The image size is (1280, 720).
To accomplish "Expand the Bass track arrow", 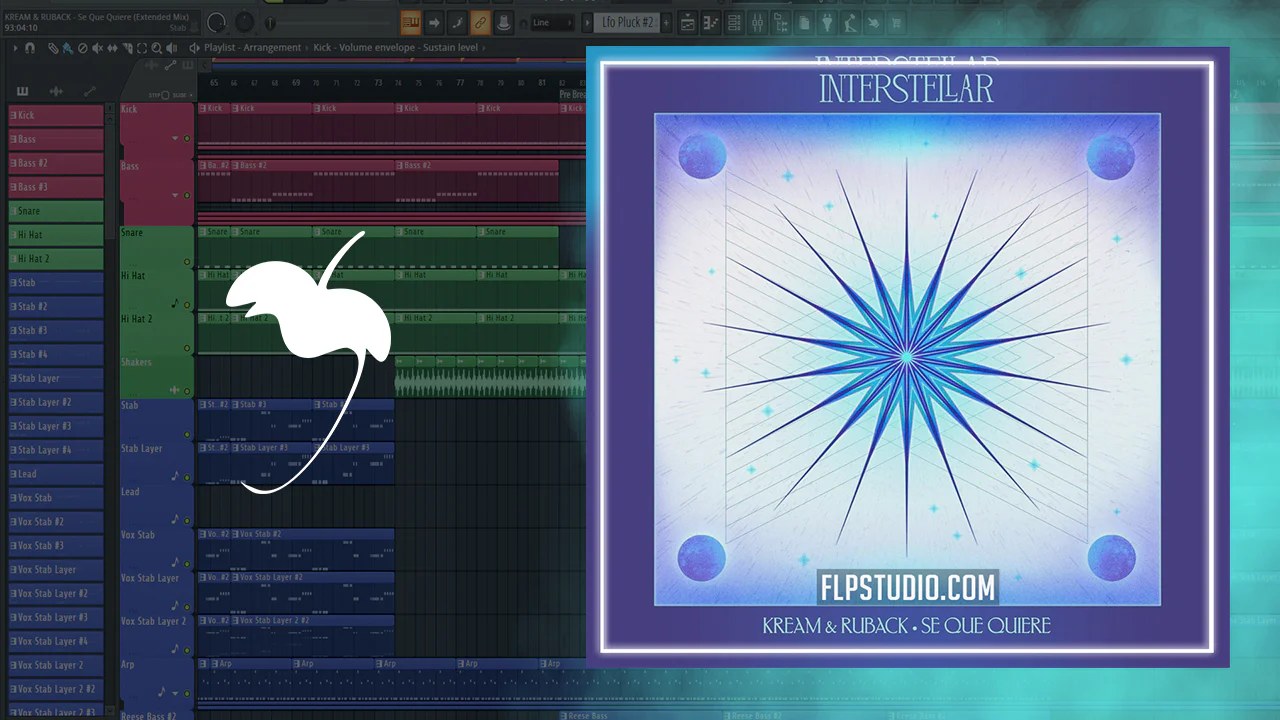I will point(175,195).
